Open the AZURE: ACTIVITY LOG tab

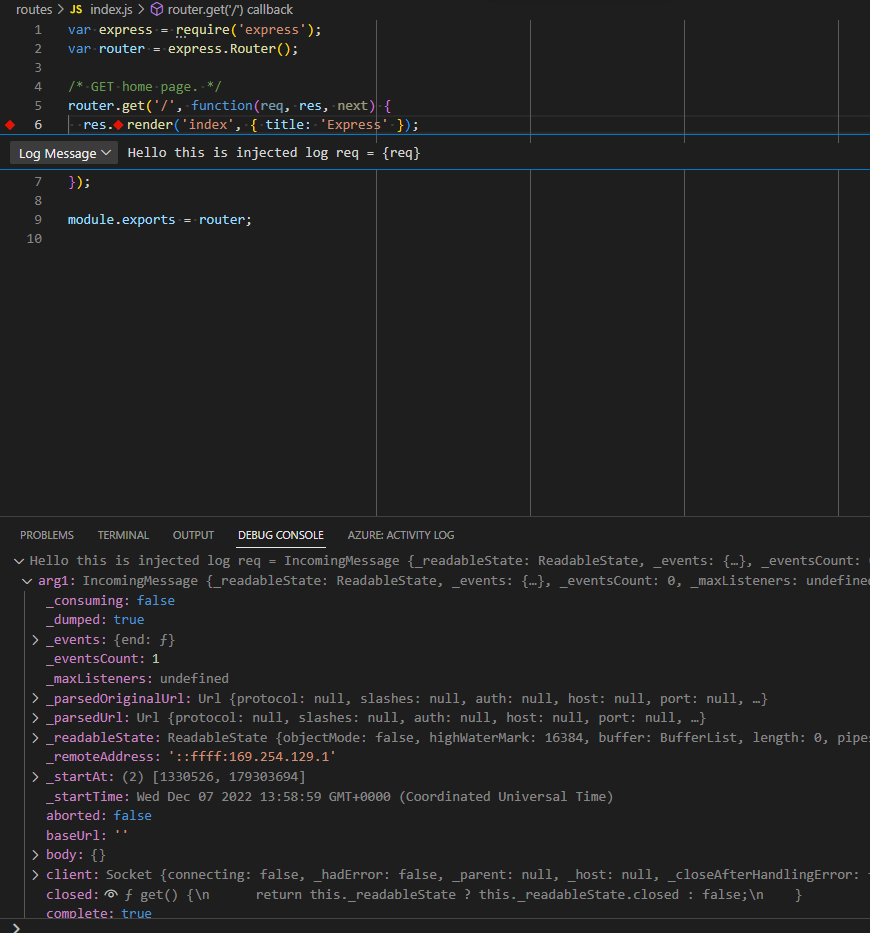(x=400, y=535)
